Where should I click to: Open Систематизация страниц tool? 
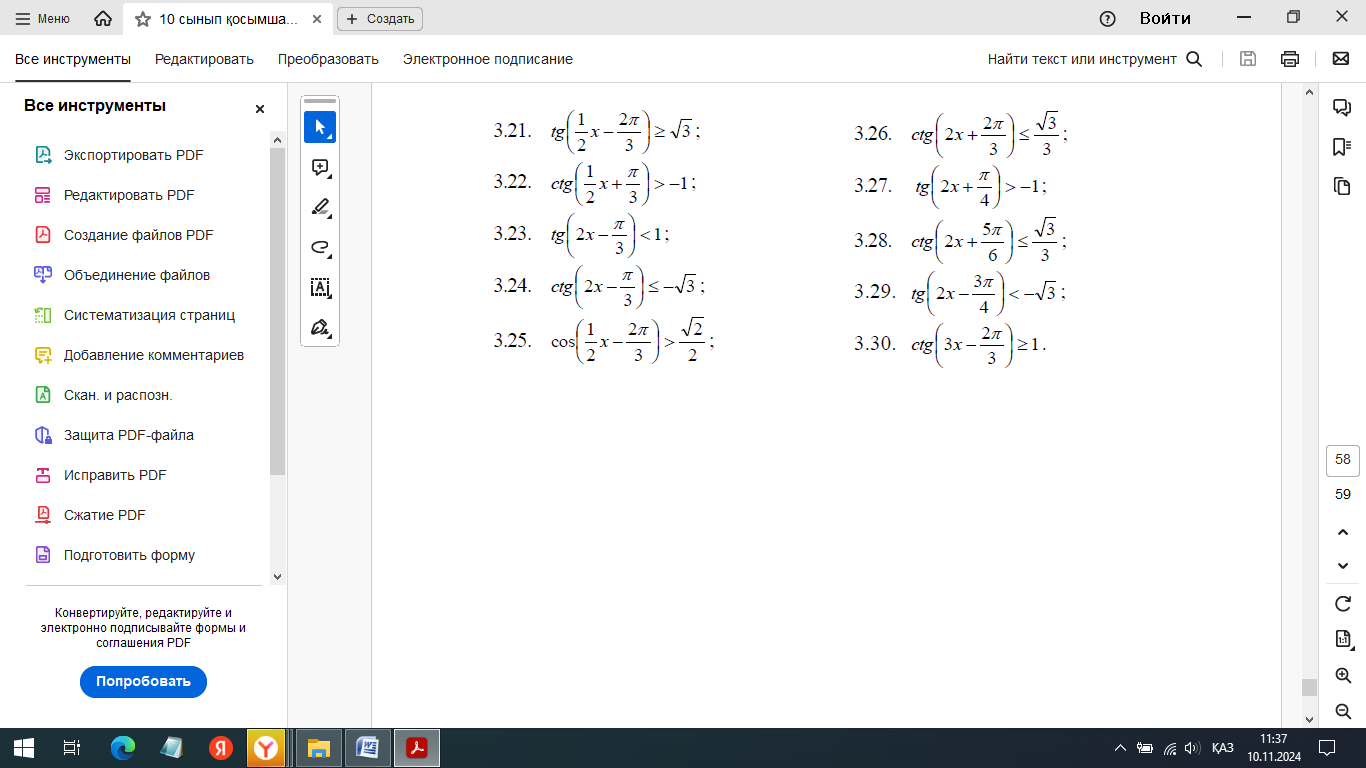(148, 315)
